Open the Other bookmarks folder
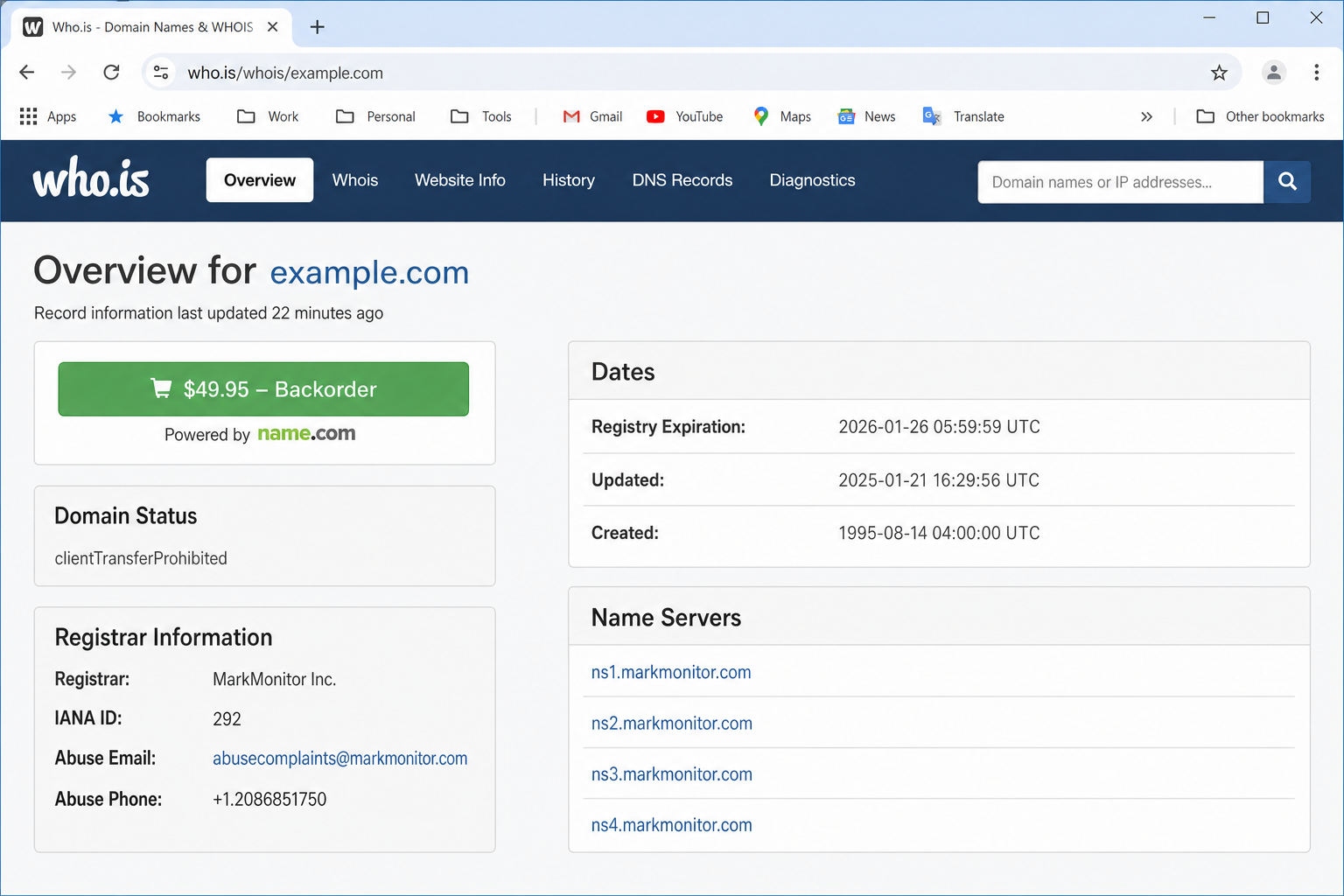 (x=1260, y=116)
